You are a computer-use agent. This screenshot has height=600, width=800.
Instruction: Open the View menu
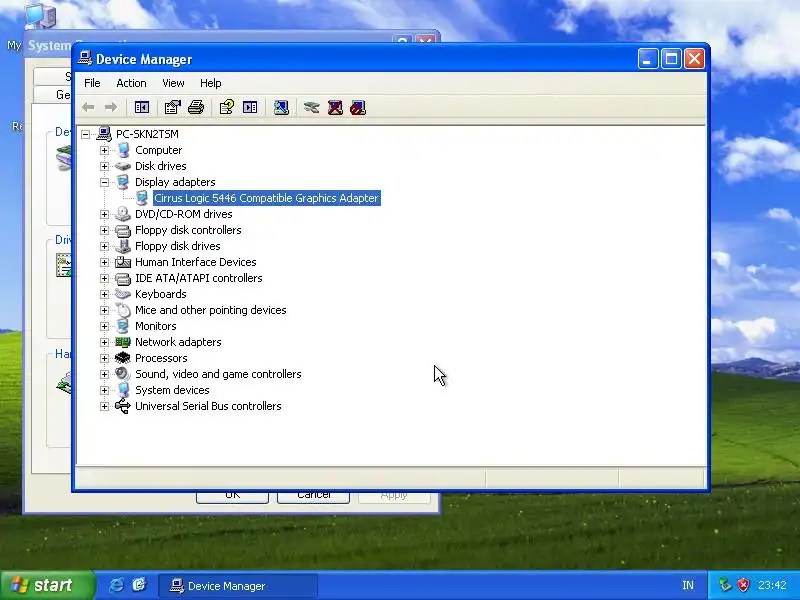pos(173,83)
